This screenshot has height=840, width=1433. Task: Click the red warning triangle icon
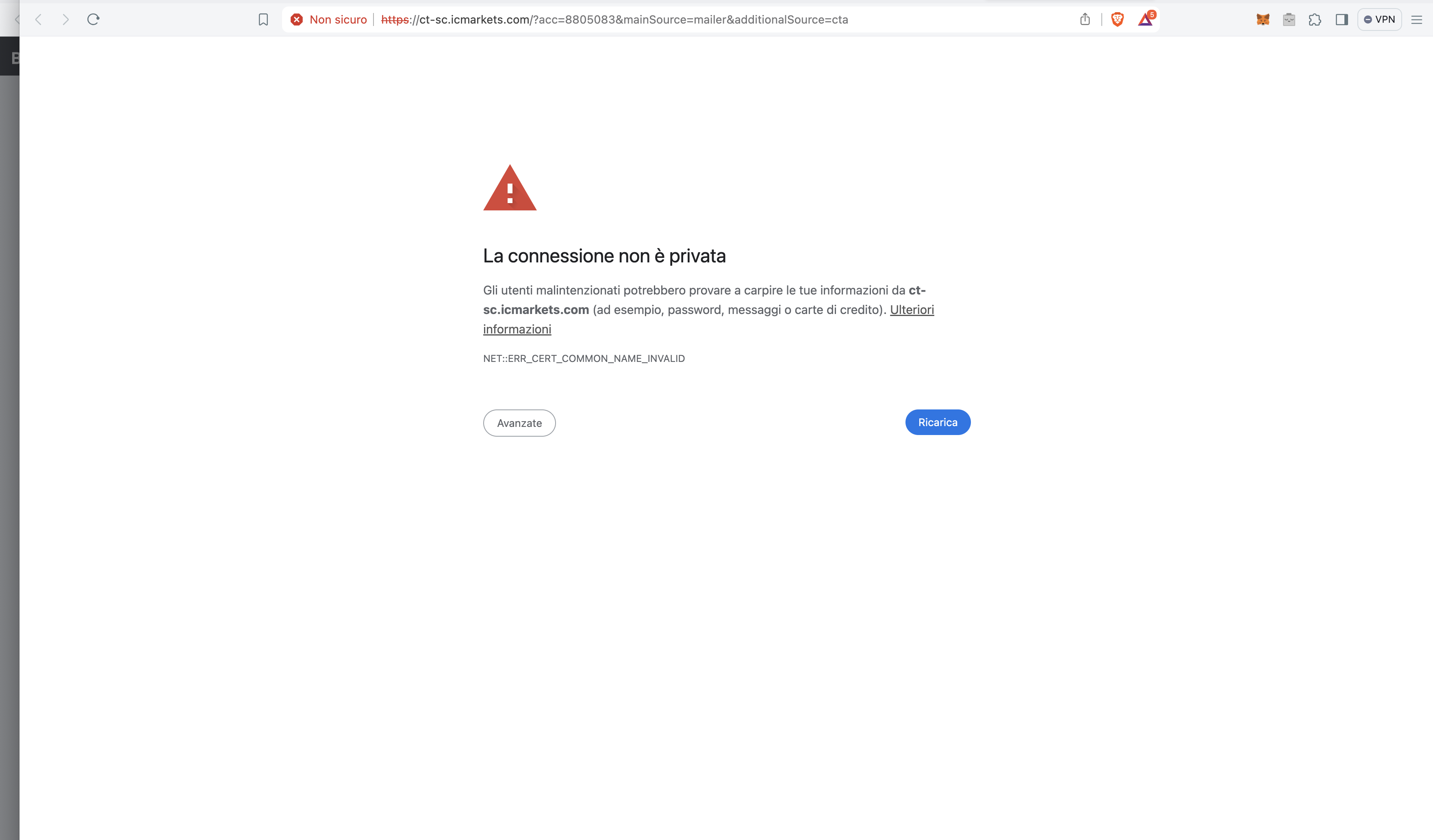(x=510, y=188)
